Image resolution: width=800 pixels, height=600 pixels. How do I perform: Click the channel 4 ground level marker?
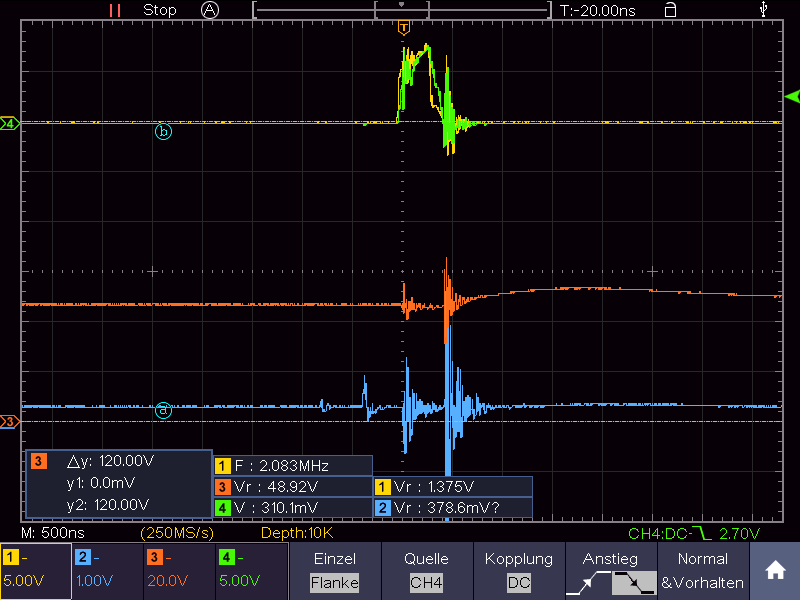10,123
